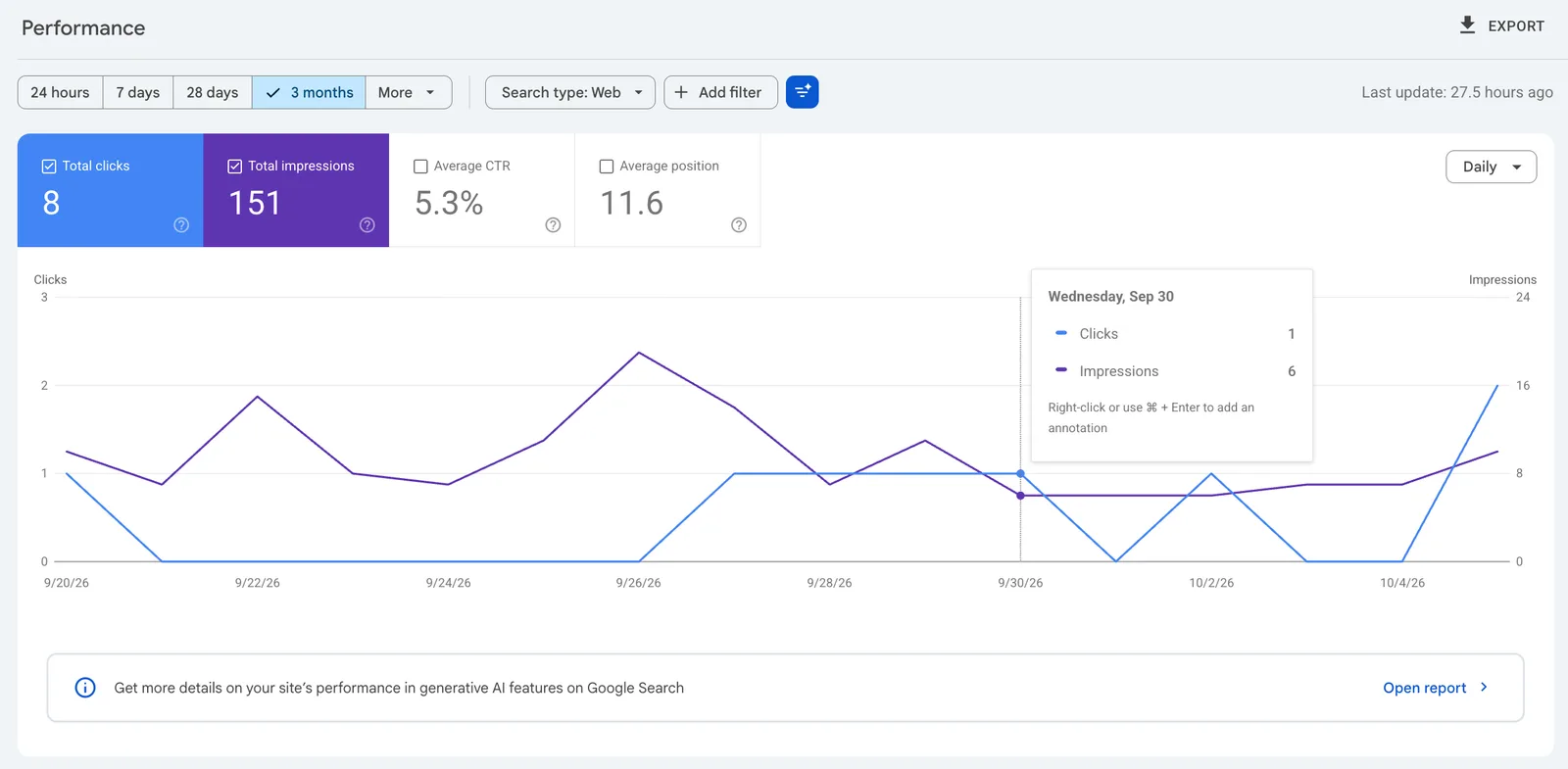Uncheck the Total impressions checkbox

click(235, 167)
